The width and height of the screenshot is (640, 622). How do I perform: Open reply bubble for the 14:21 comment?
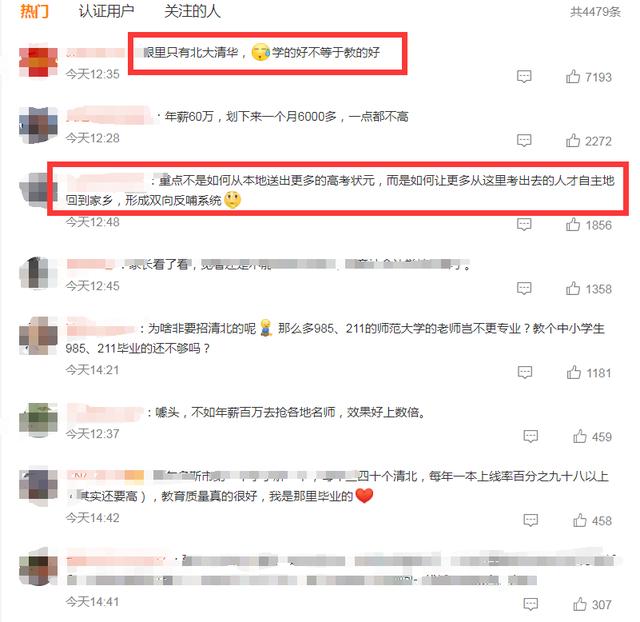point(525,373)
